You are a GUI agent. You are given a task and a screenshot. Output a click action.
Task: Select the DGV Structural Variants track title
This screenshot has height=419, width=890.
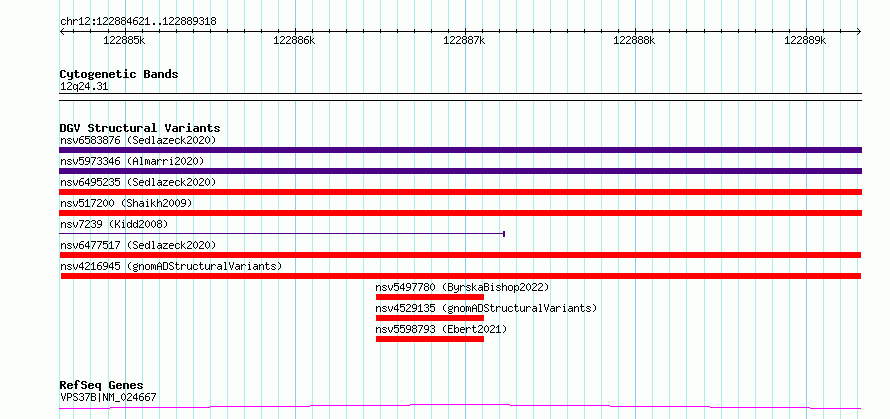point(140,128)
